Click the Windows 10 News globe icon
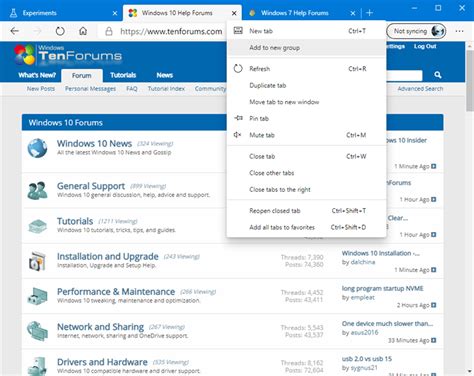Screen dimensions: 474x376 click(37, 148)
